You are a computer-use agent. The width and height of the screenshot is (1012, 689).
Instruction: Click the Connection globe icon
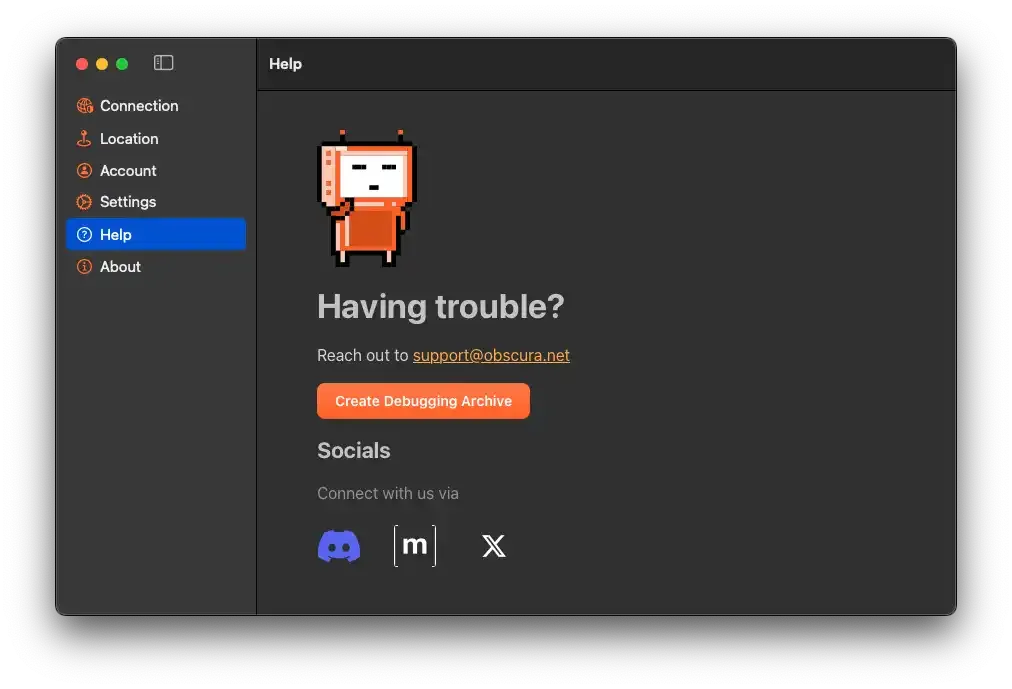85,106
